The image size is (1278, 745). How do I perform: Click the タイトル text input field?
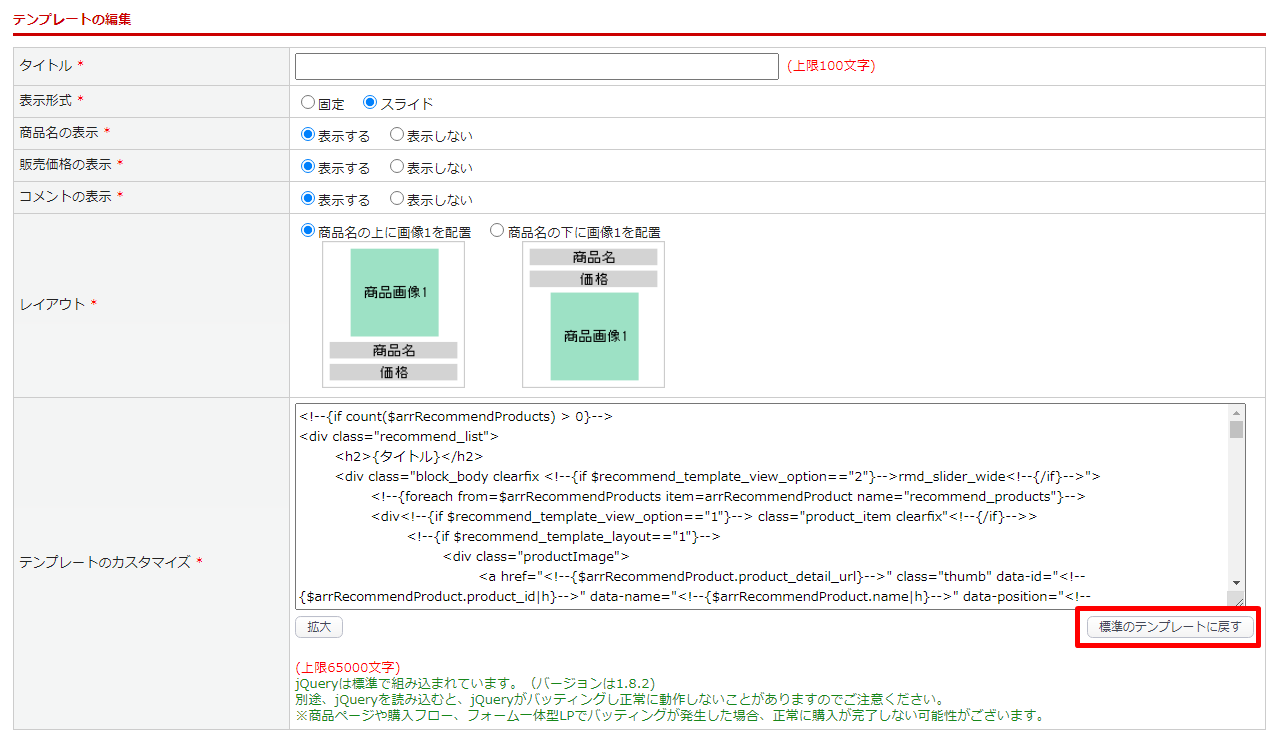[x=536, y=66]
